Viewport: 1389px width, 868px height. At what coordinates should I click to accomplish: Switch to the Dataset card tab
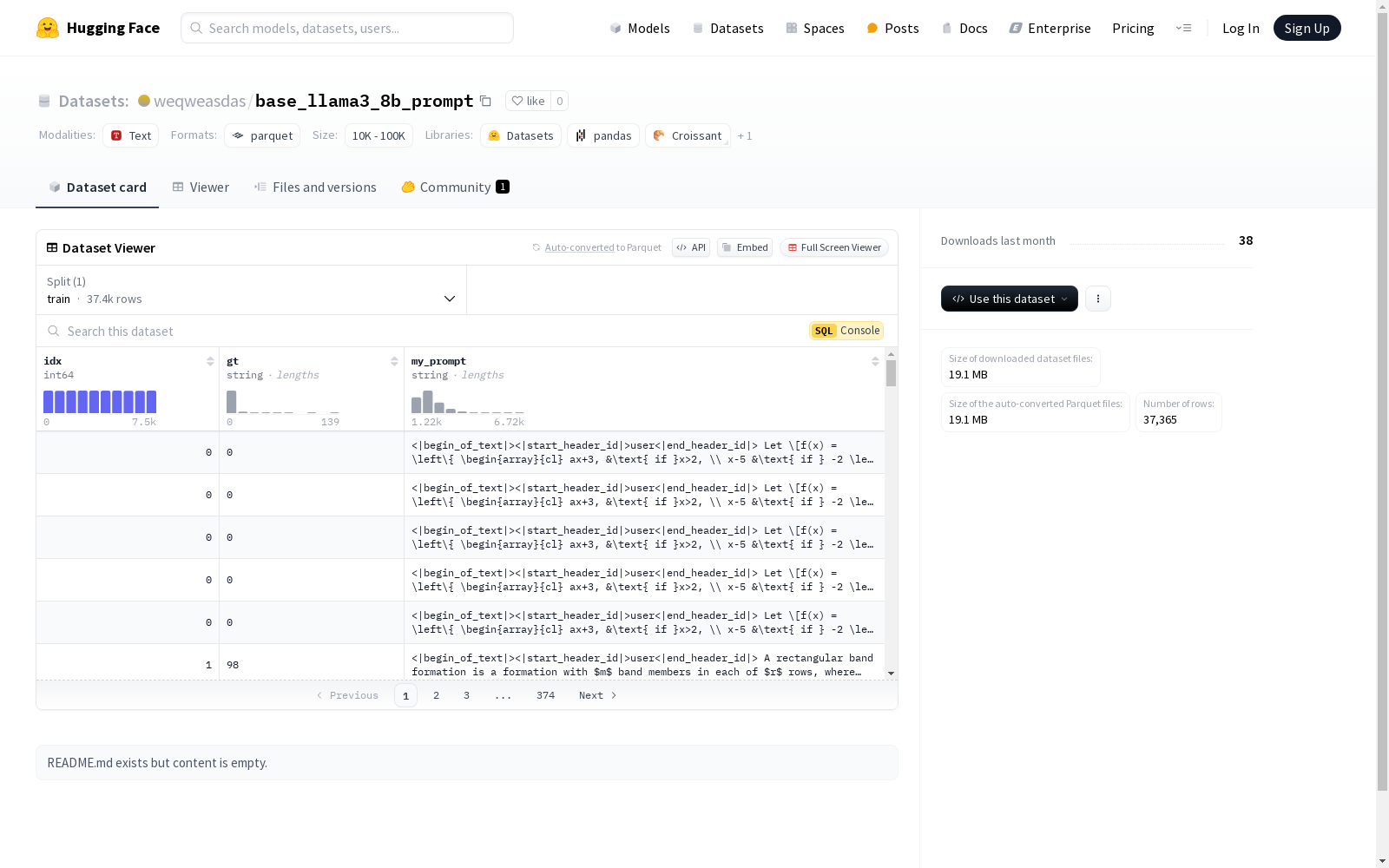click(x=97, y=187)
